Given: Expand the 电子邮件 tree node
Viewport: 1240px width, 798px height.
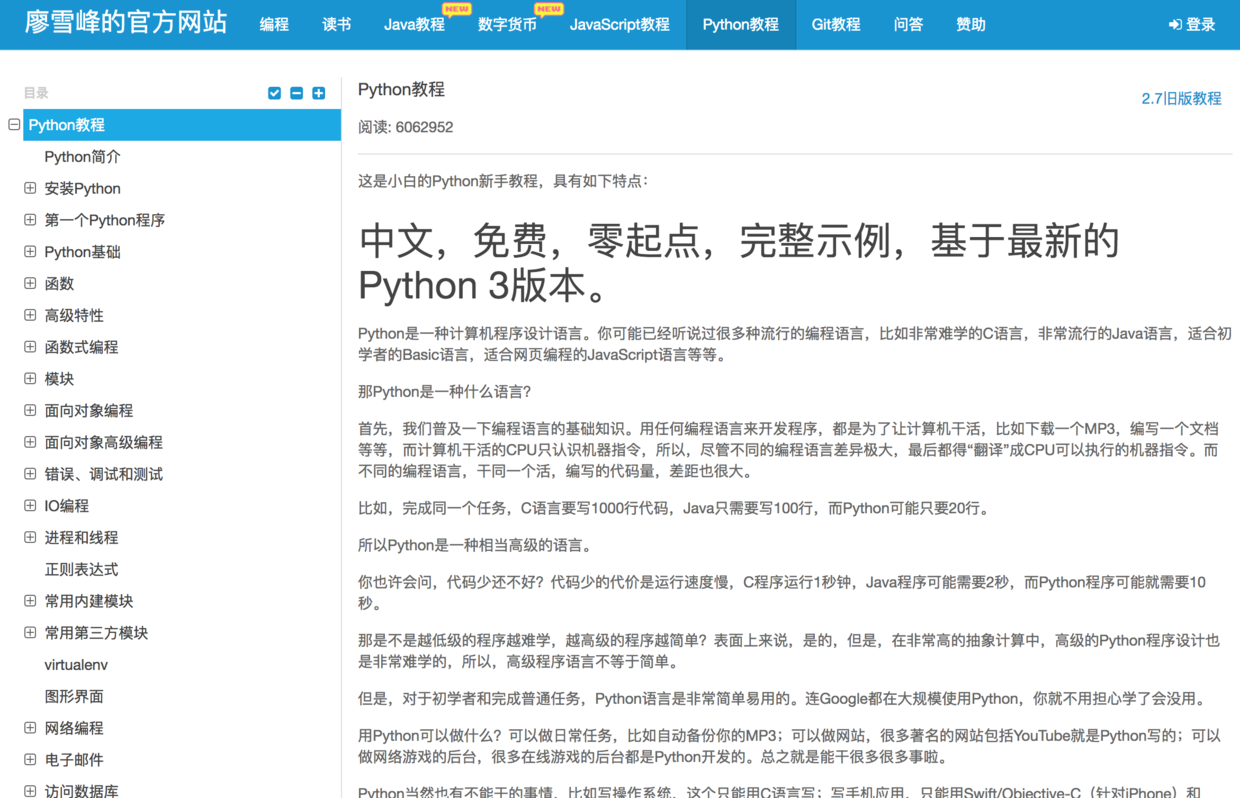Looking at the screenshot, I should coord(30,760).
